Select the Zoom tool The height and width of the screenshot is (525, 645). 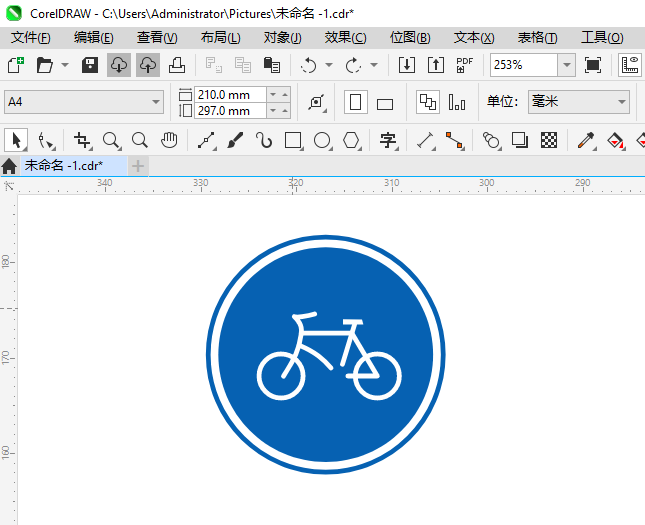coord(111,141)
